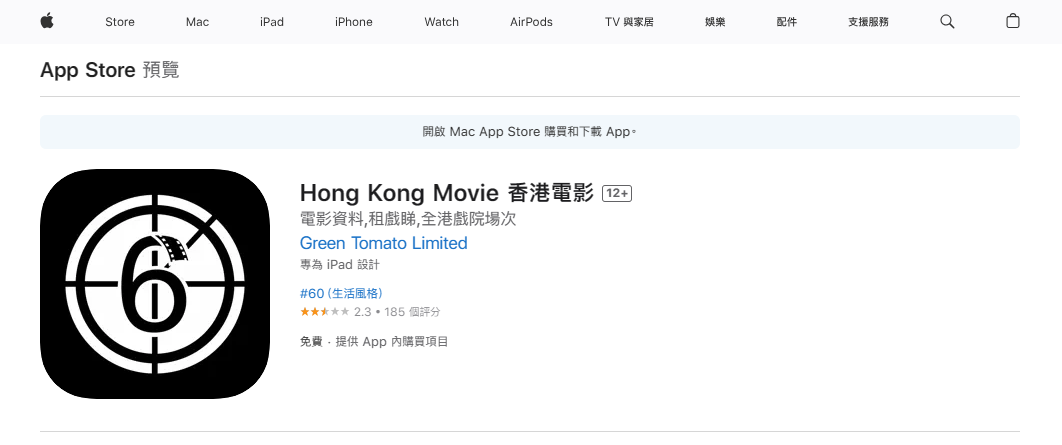Click the Hong Kong Movie app icon
The height and width of the screenshot is (445, 1062).
[155, 285]
